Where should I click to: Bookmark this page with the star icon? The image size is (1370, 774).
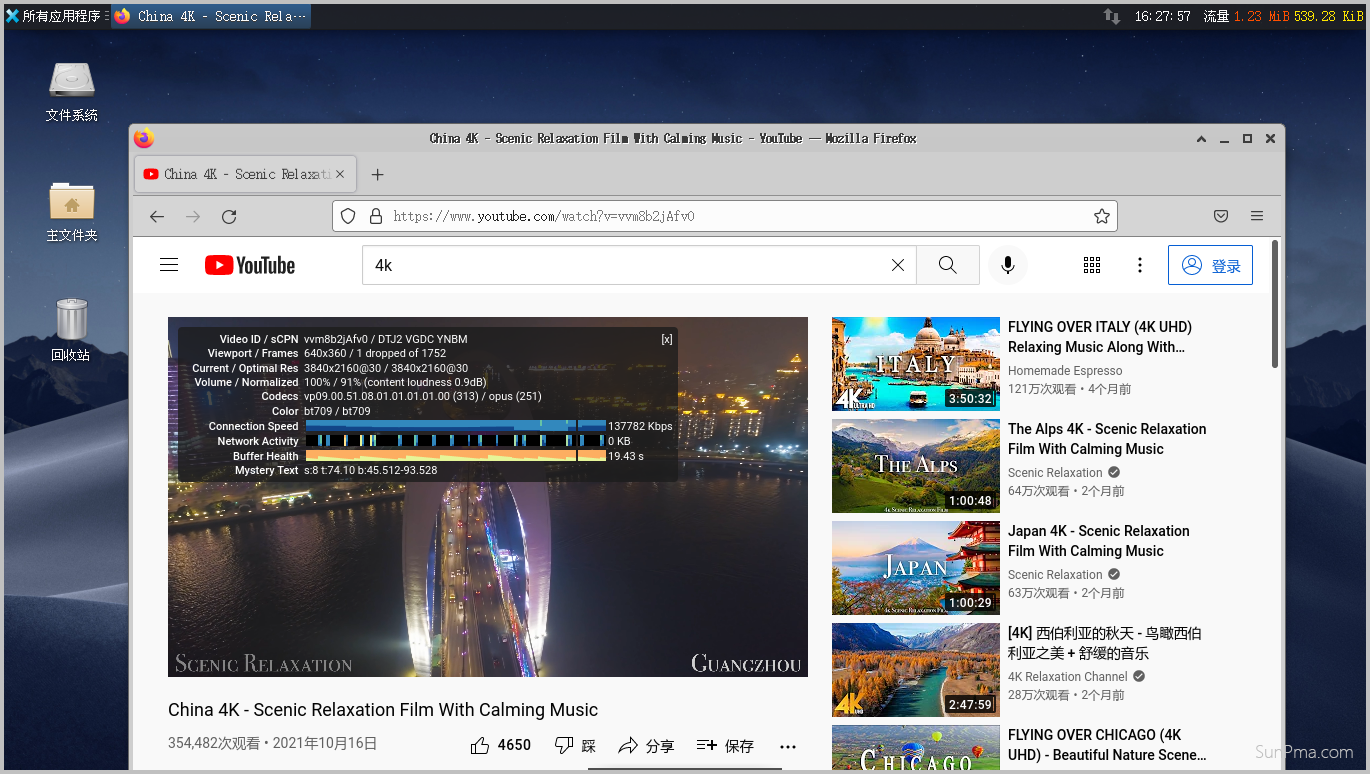tap(1102, 216)
